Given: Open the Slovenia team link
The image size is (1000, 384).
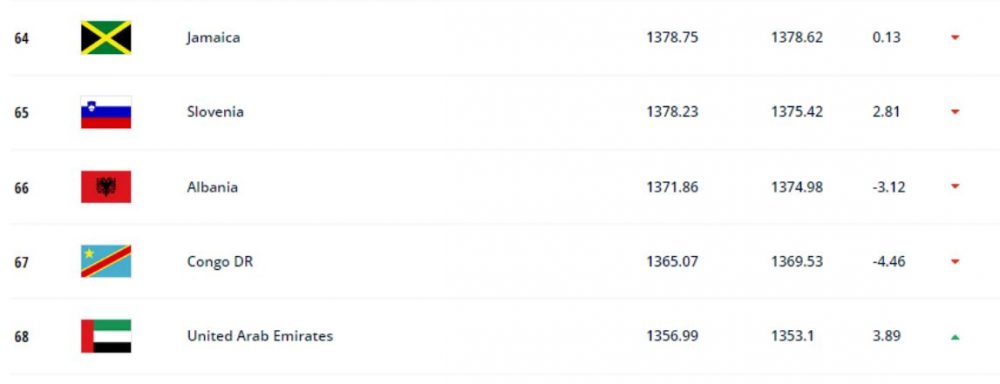Looking at the screenshot, I should tap(215, 112).
